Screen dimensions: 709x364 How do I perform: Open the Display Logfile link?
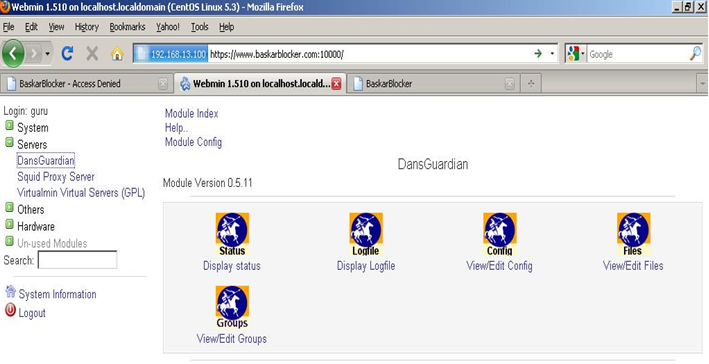point(366,266)
